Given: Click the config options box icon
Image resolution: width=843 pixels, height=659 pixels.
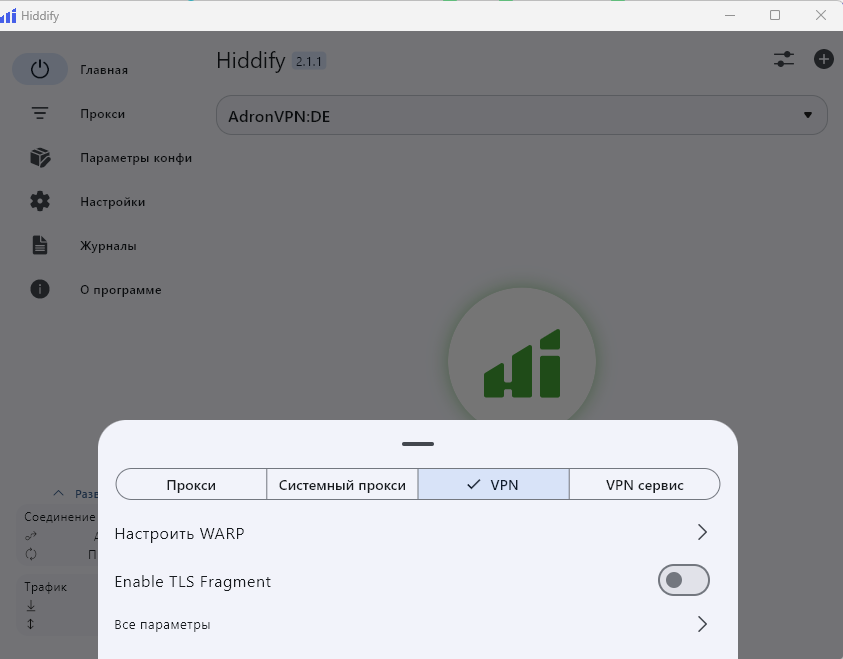Looking at the screenshot, I should (40, 158).
